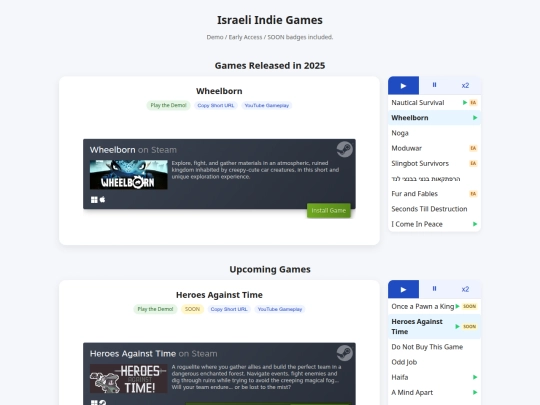540x405 pixels.
Task: Click the Apple platform icon in Wheelborn widget
Action: [x=102, y=199]
